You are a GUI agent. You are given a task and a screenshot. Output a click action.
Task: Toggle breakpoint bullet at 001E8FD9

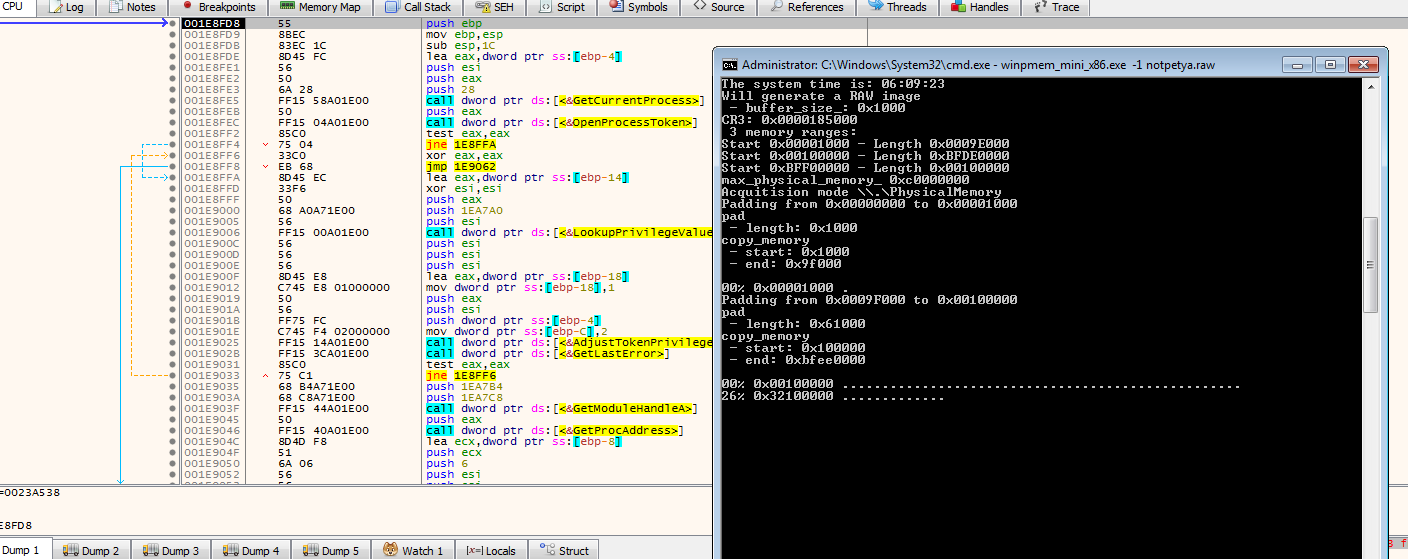pyautogui.click(x=172, y=34)
